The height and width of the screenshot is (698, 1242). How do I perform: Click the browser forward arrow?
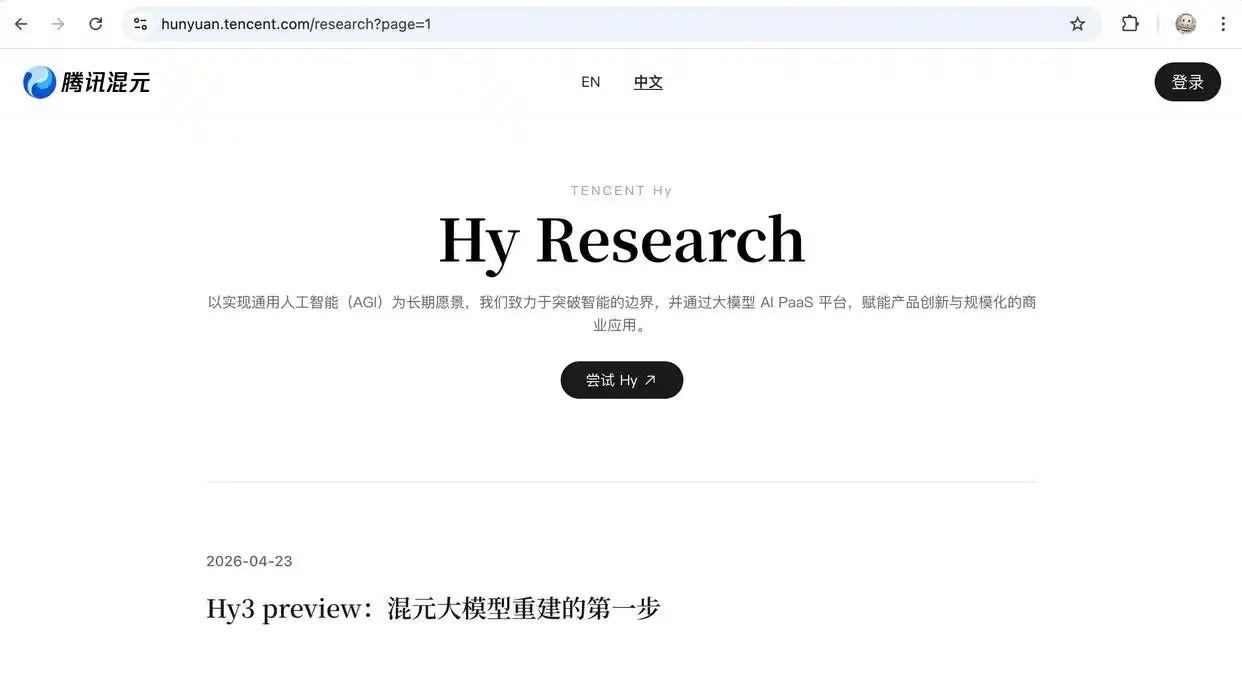click(x=58, y=24)
